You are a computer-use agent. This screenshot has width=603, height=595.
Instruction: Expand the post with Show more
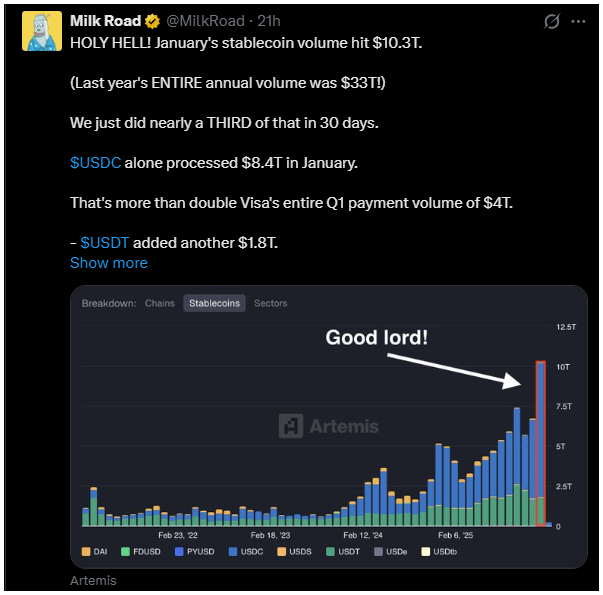pyautogui.click(x=108, y=263)
